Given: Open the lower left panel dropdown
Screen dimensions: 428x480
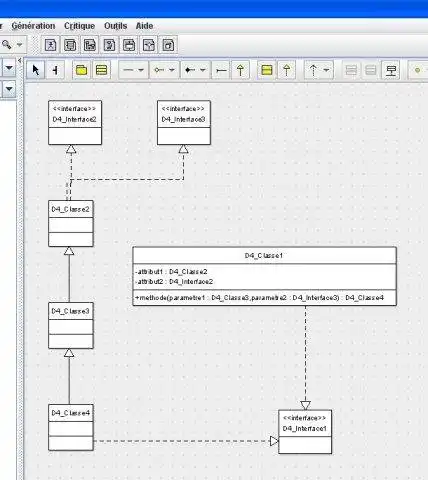Looking at the screenshot, I should pos(9,89).
